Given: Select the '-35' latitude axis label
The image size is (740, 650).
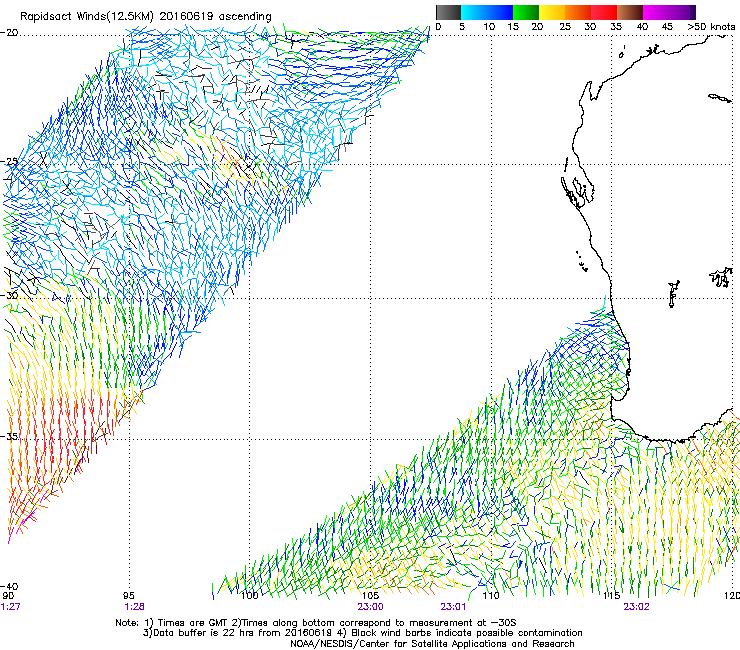Looking at the screenshot, I should (x=9, y=436).
